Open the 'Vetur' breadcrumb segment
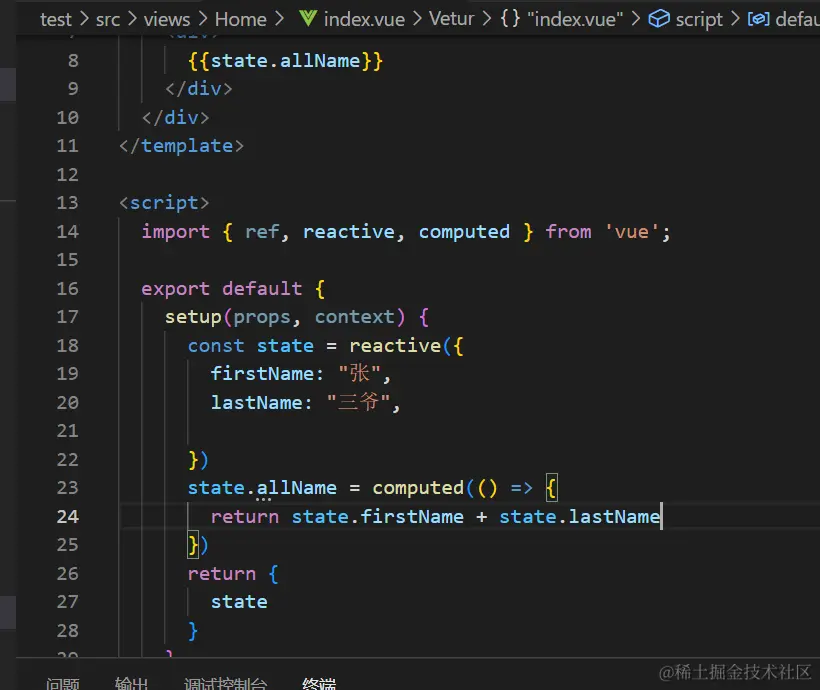The height and width of the screenshot is (690, 820). pyautogui.click(x=451, y=19)
